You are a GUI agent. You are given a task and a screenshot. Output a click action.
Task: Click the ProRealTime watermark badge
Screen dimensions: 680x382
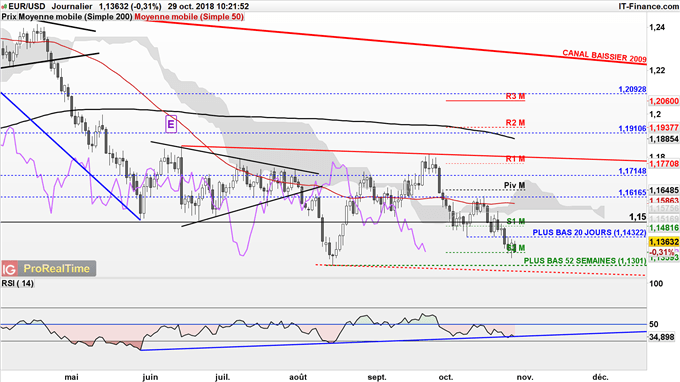click(49, 269)
